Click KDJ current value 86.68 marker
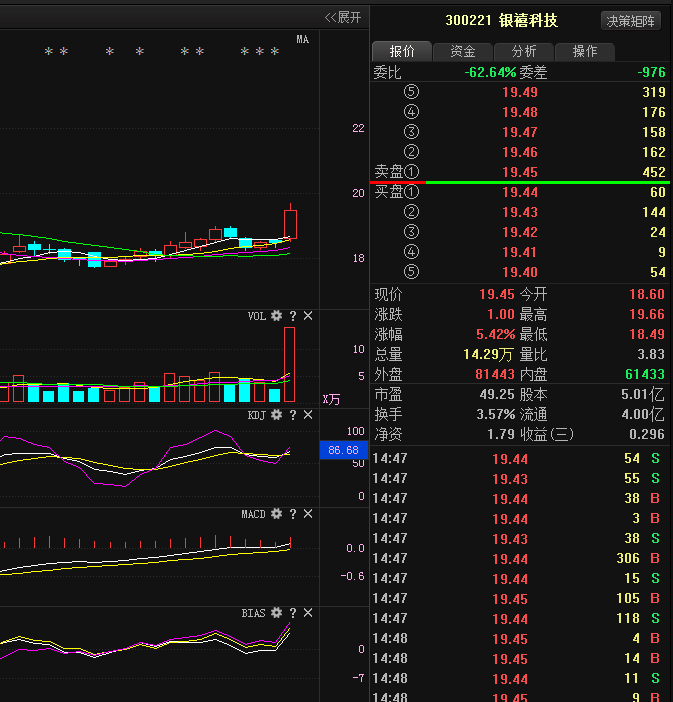673x702 pixels. point(343,450)
